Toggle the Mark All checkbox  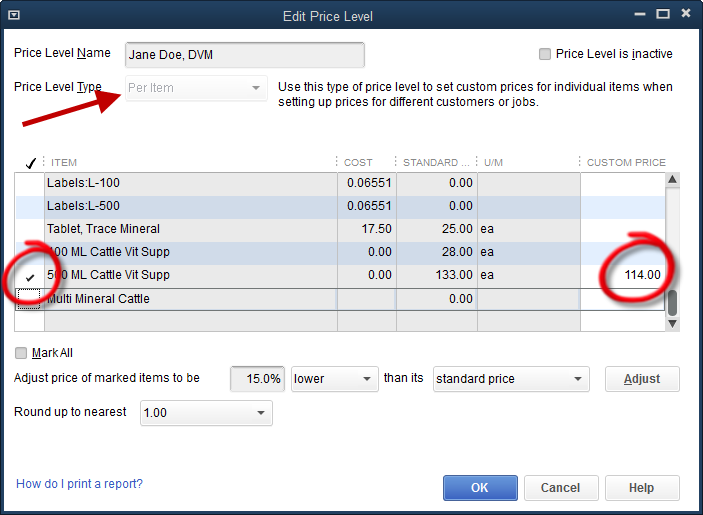tap(21, 353)
